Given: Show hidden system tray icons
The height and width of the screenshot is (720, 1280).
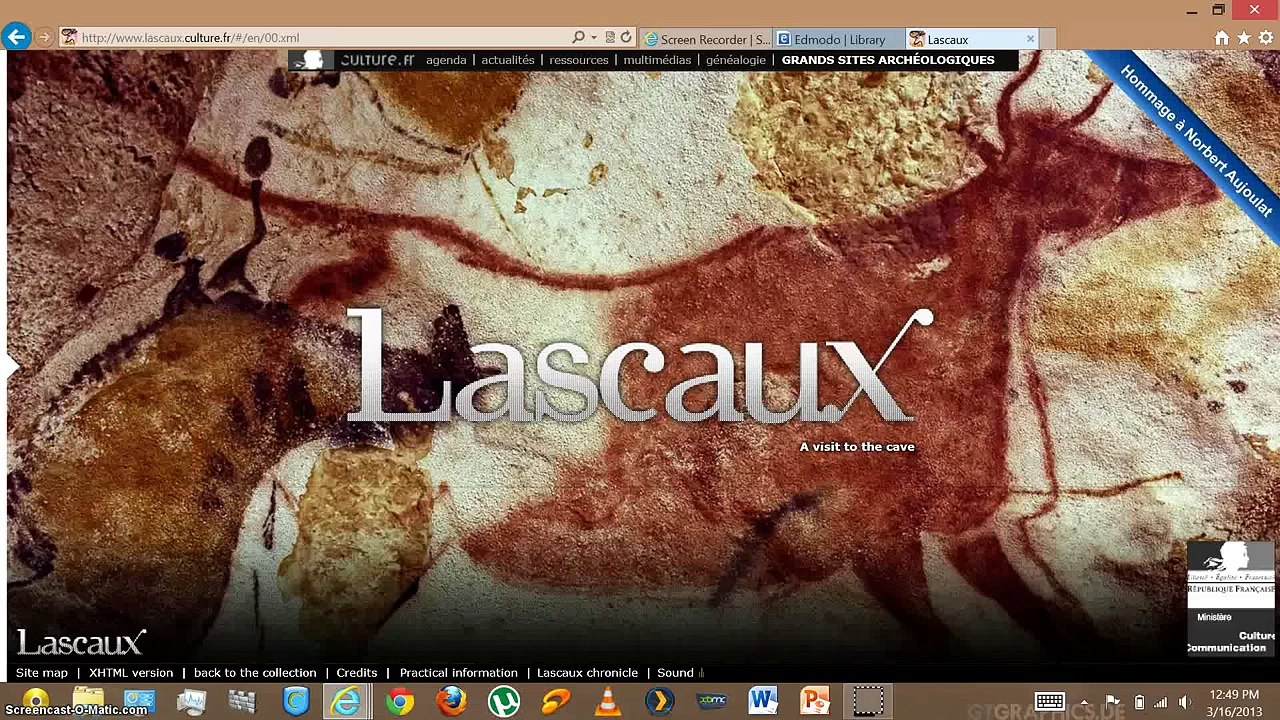Looking at the screenshot, I should point(1084,702).
